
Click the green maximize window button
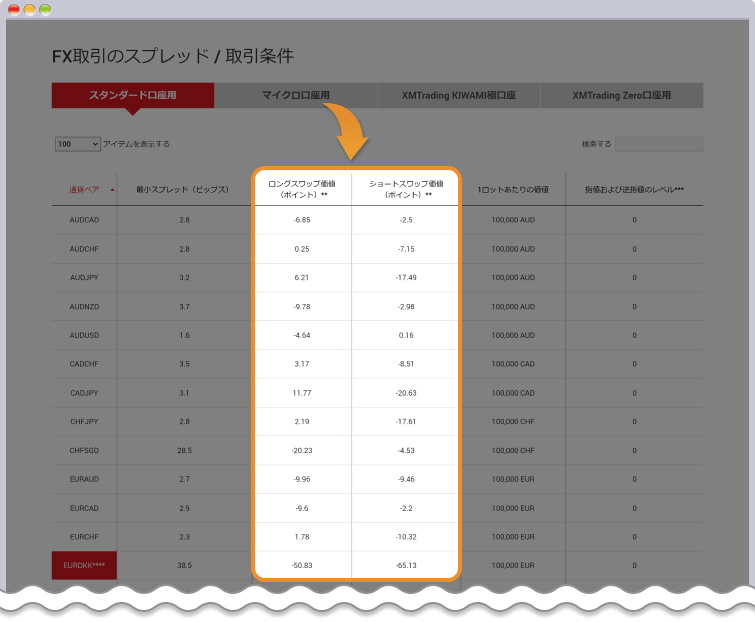(45, 10)
